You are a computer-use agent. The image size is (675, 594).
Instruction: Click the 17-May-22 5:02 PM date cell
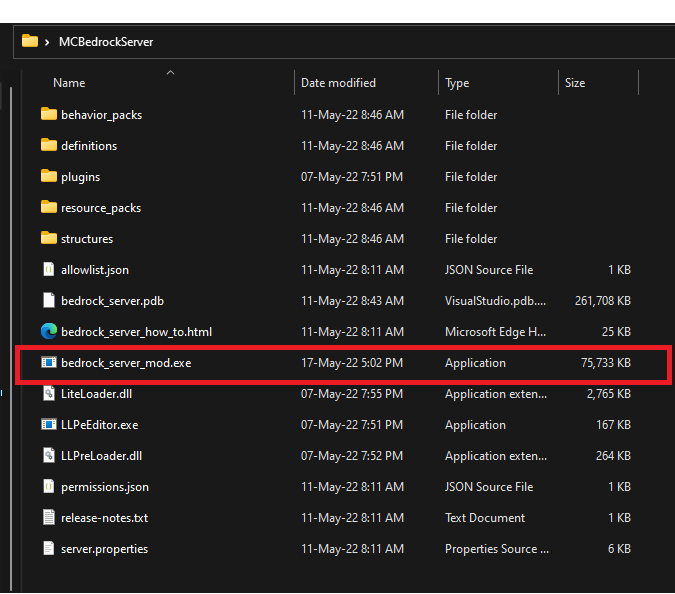click(352, 363)
